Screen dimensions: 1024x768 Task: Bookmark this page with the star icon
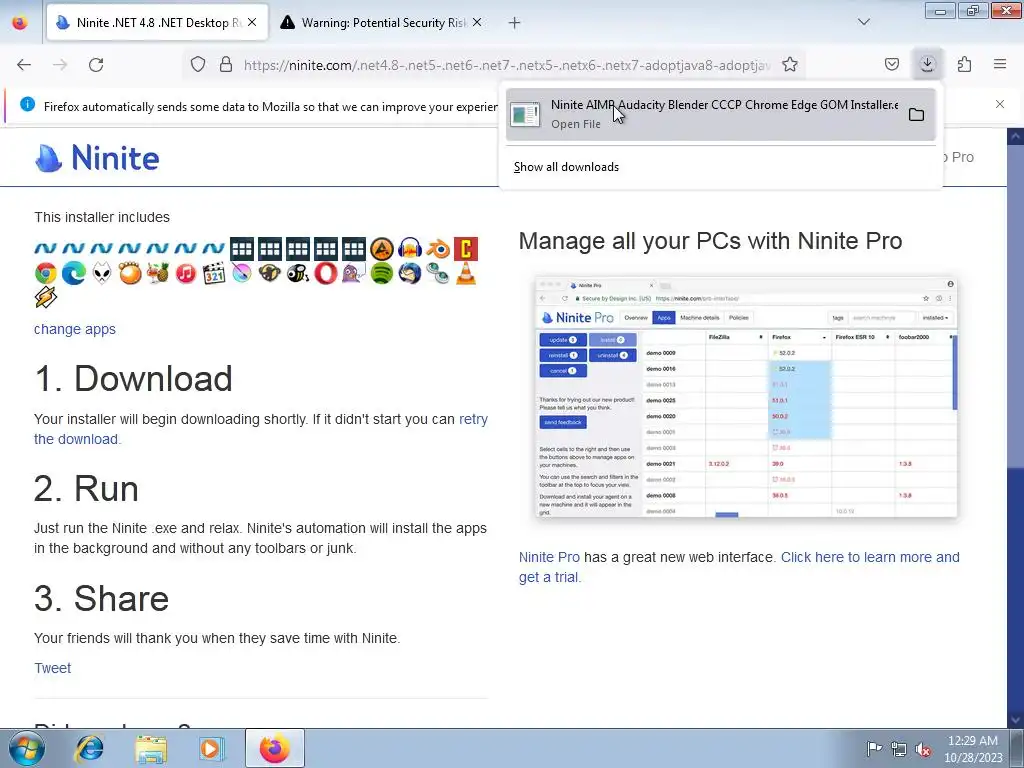point(790,64)
